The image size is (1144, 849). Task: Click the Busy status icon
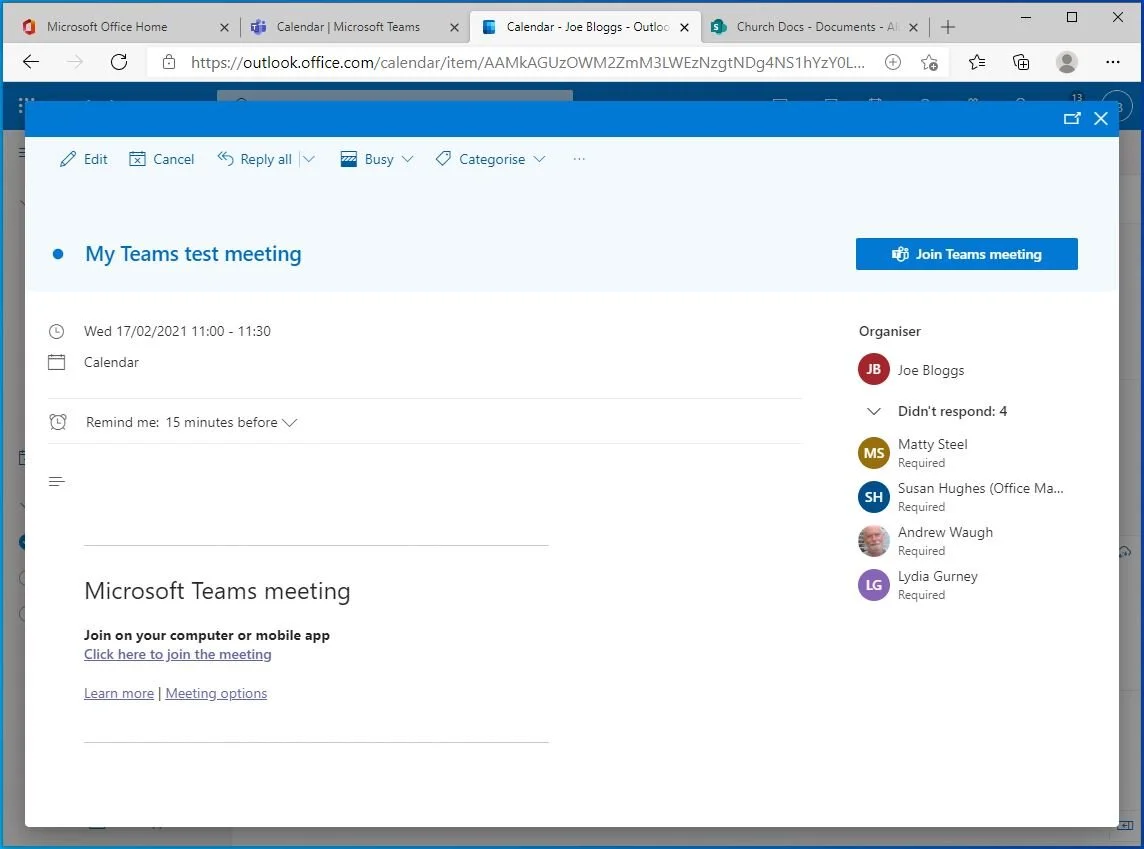(x=349, y=159)
